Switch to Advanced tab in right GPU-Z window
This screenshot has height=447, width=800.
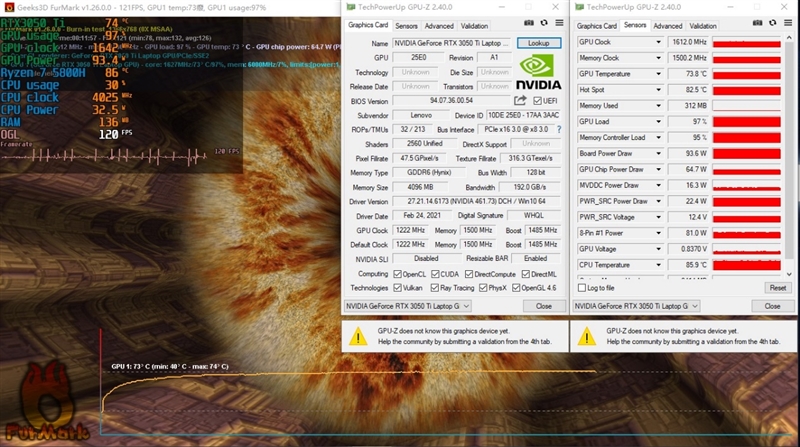667,26
